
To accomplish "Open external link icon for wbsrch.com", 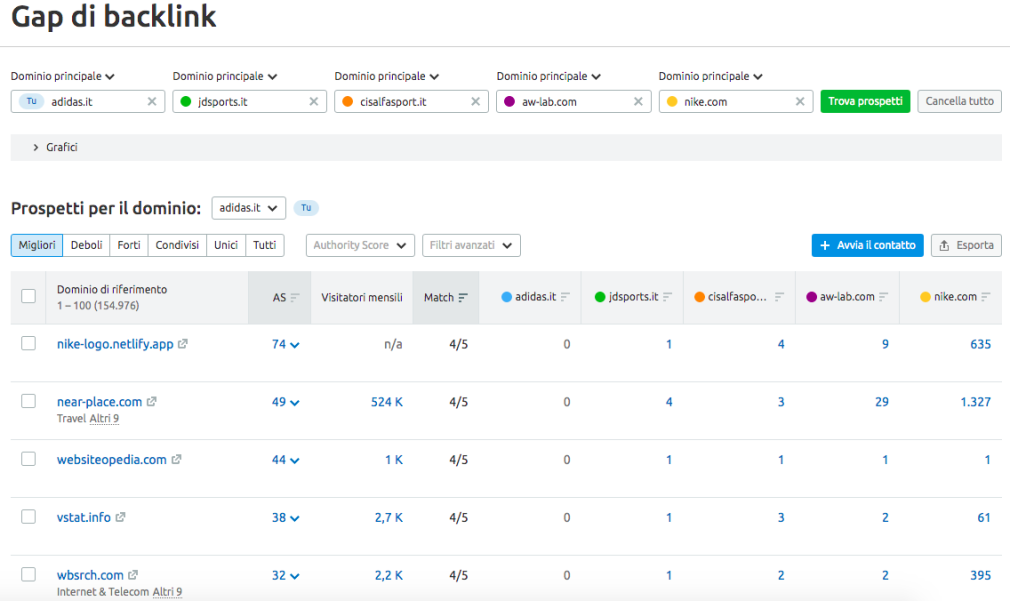I will pyautogui.click(x=133, y=575).
